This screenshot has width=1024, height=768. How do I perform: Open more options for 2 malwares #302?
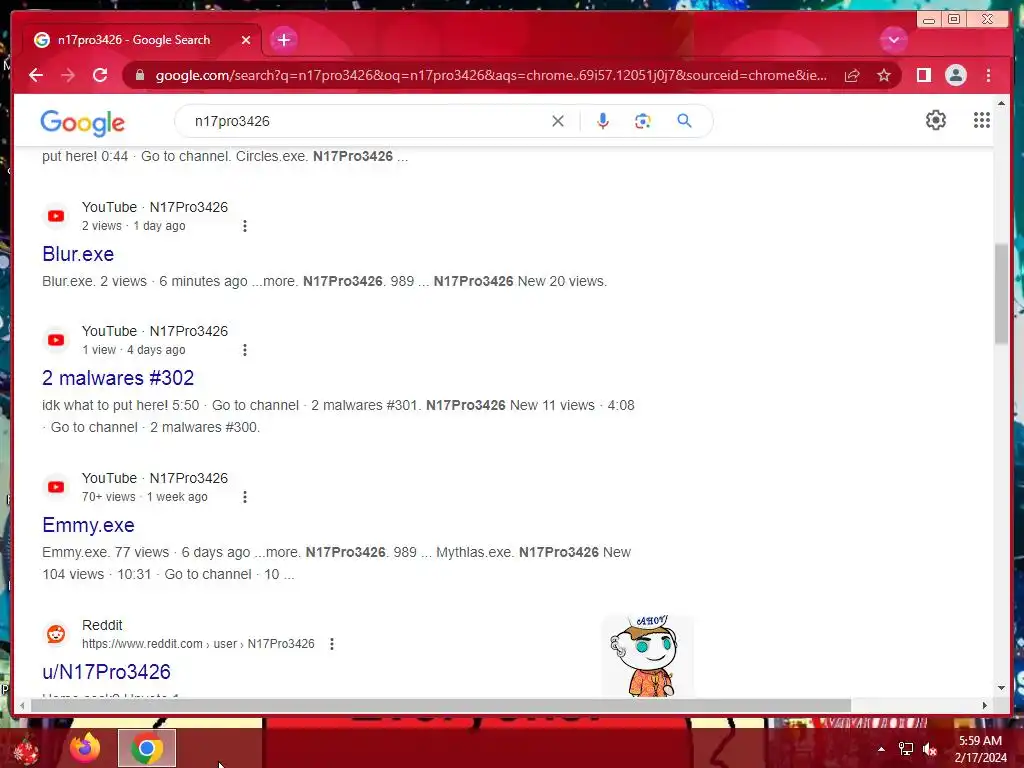pos(245,350)
